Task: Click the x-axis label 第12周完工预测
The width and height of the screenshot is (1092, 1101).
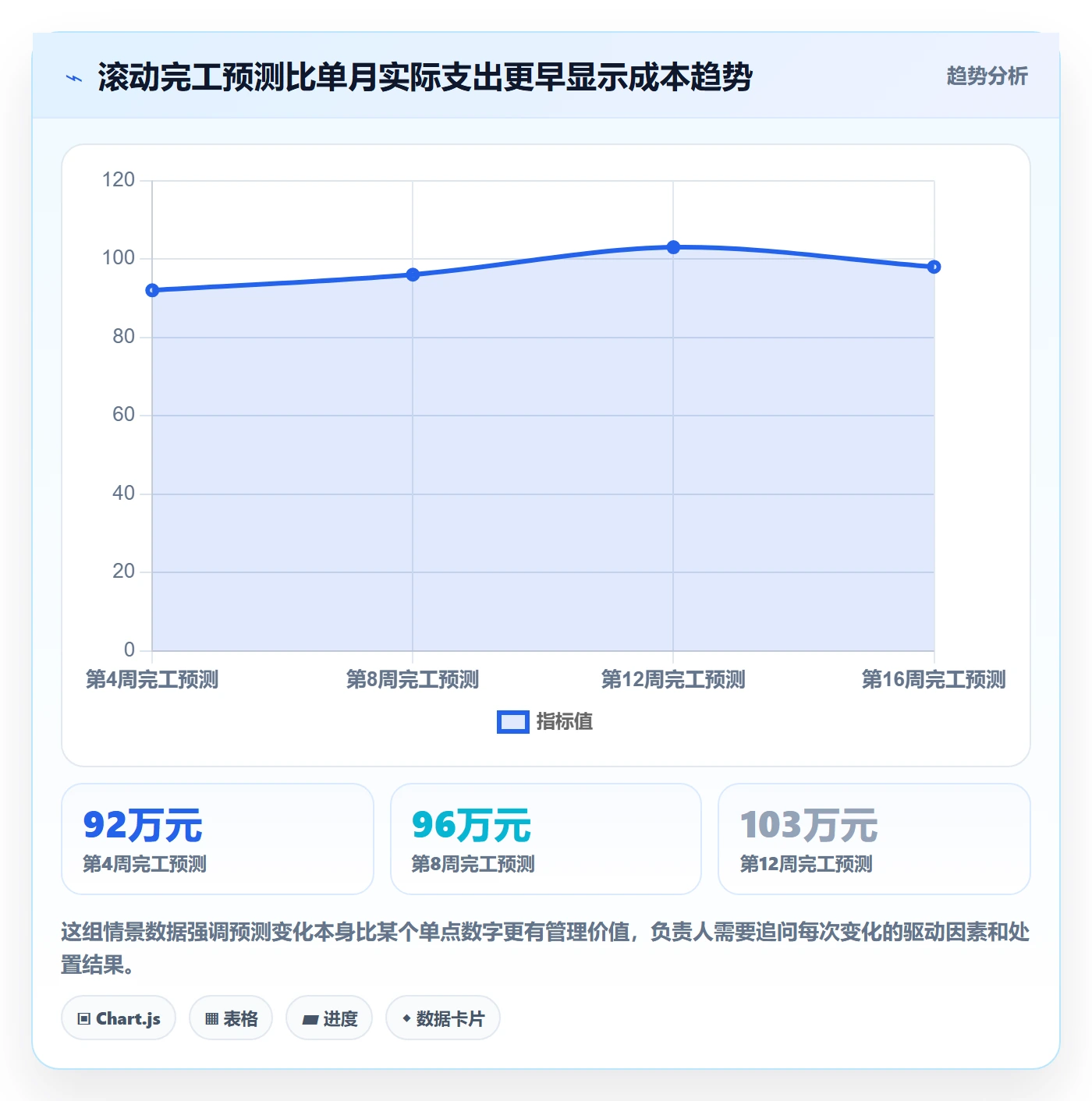Action: 673,680
